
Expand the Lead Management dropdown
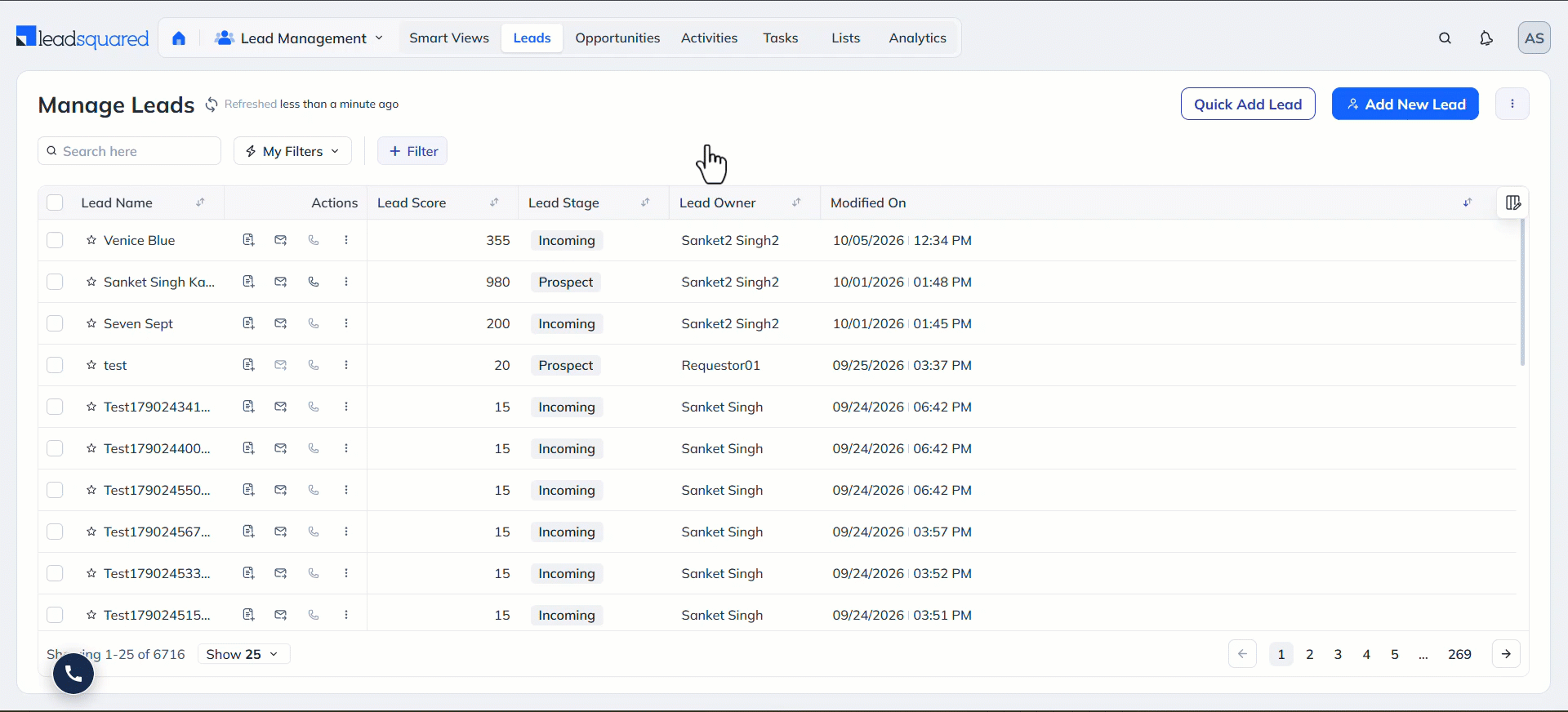coord(299,38)
